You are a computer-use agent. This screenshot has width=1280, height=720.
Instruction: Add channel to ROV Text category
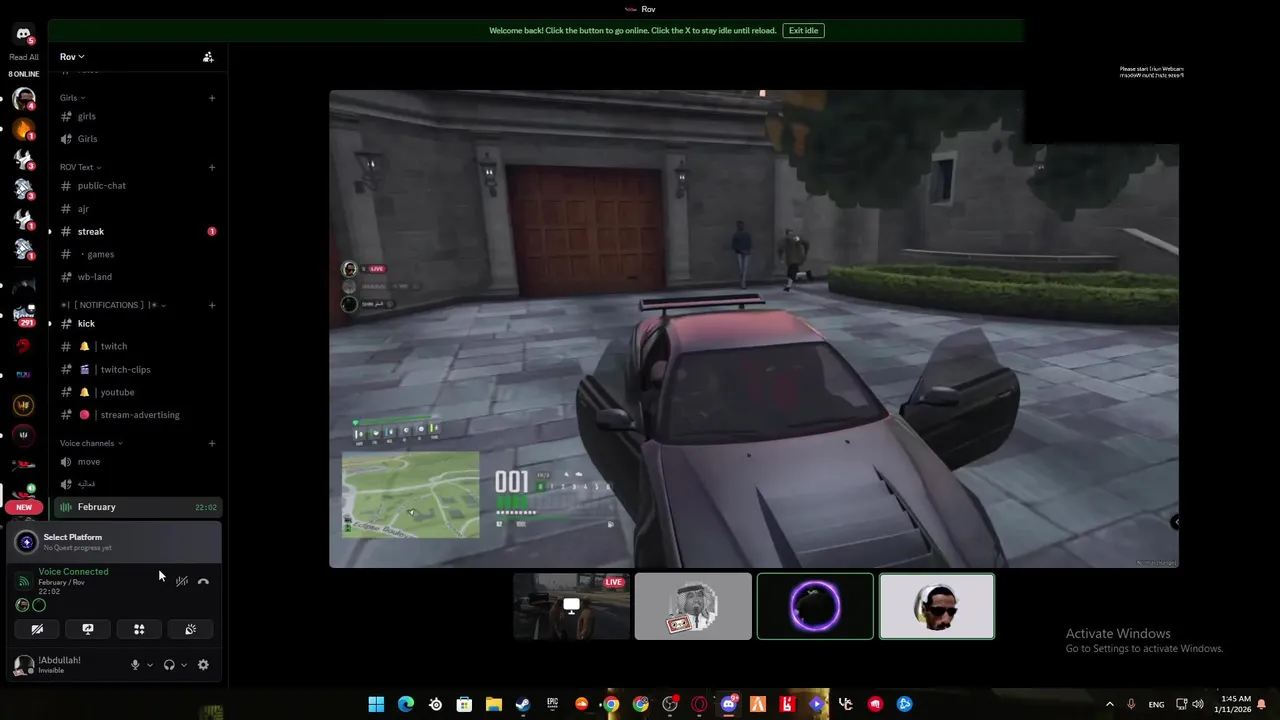[212, 167]
